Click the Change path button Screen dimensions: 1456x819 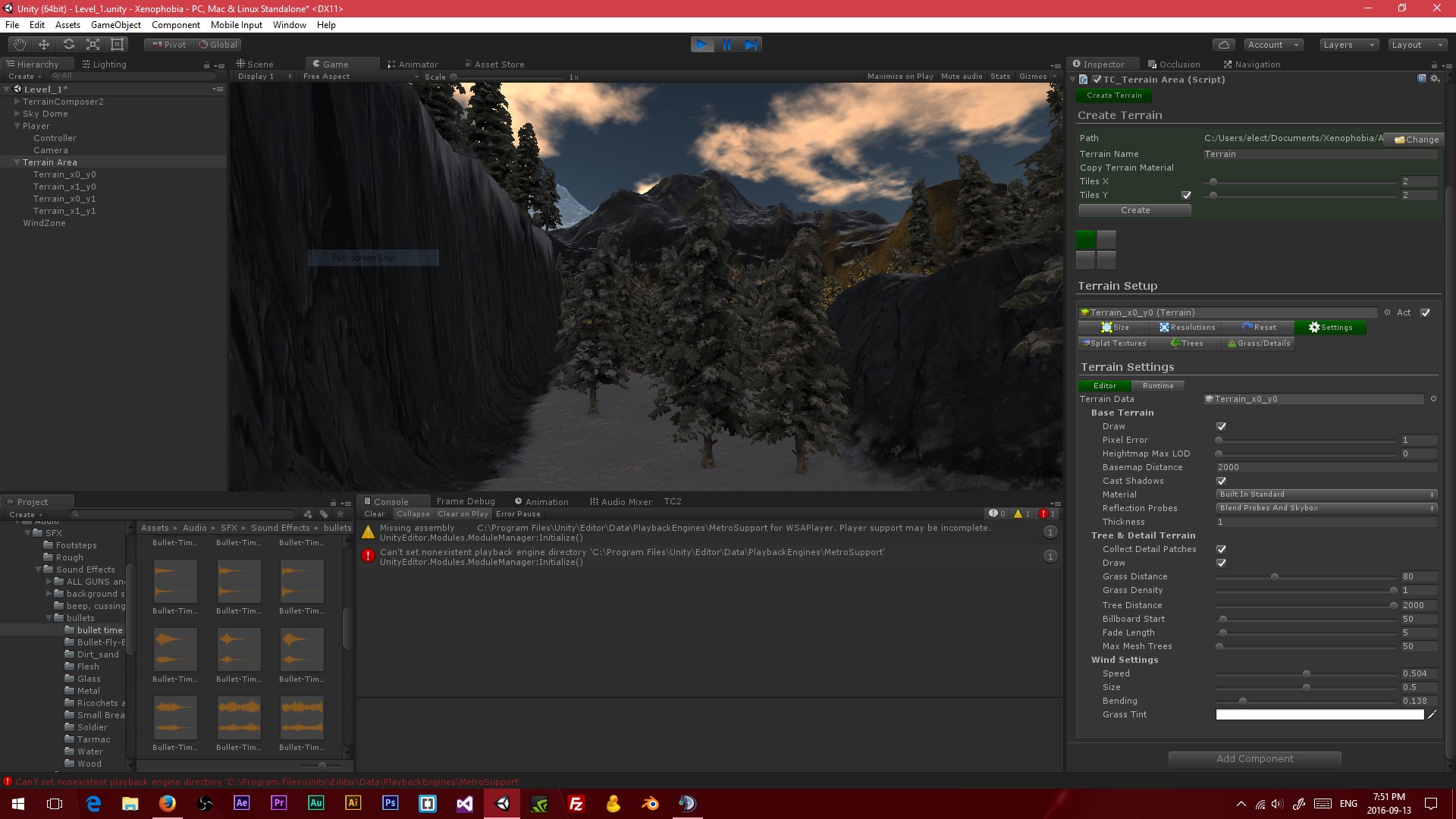(1416, 140)
